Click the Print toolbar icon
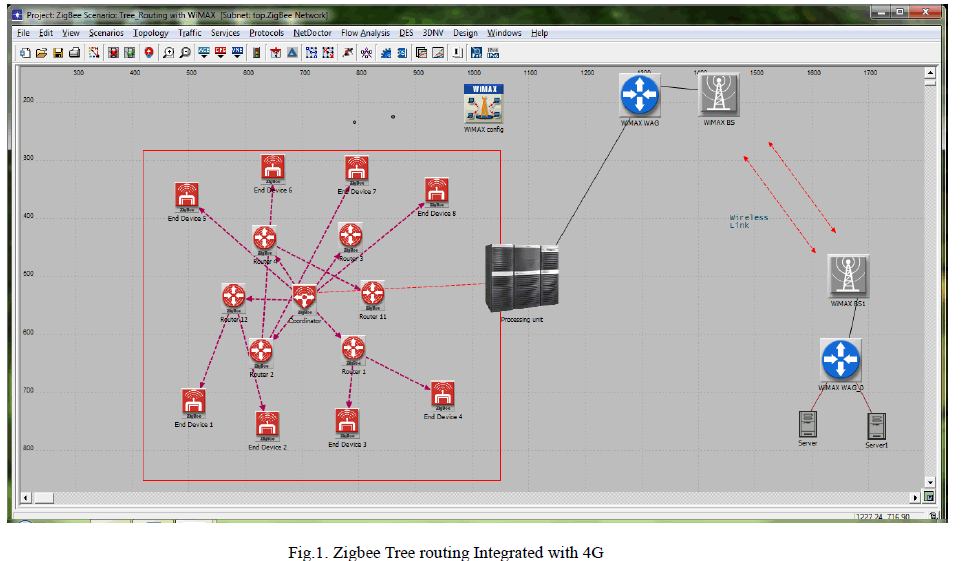This screenshot has height=561, width=962. 74,52
